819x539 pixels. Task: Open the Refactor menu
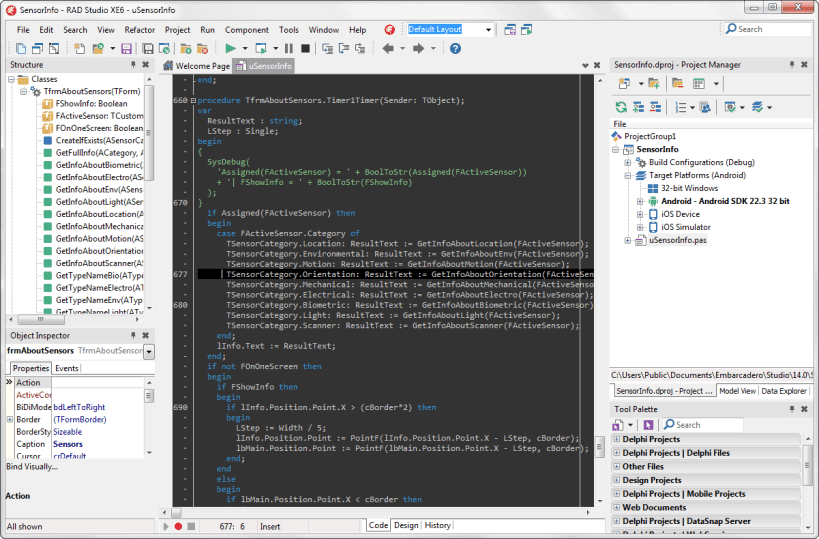coord(139,30)
